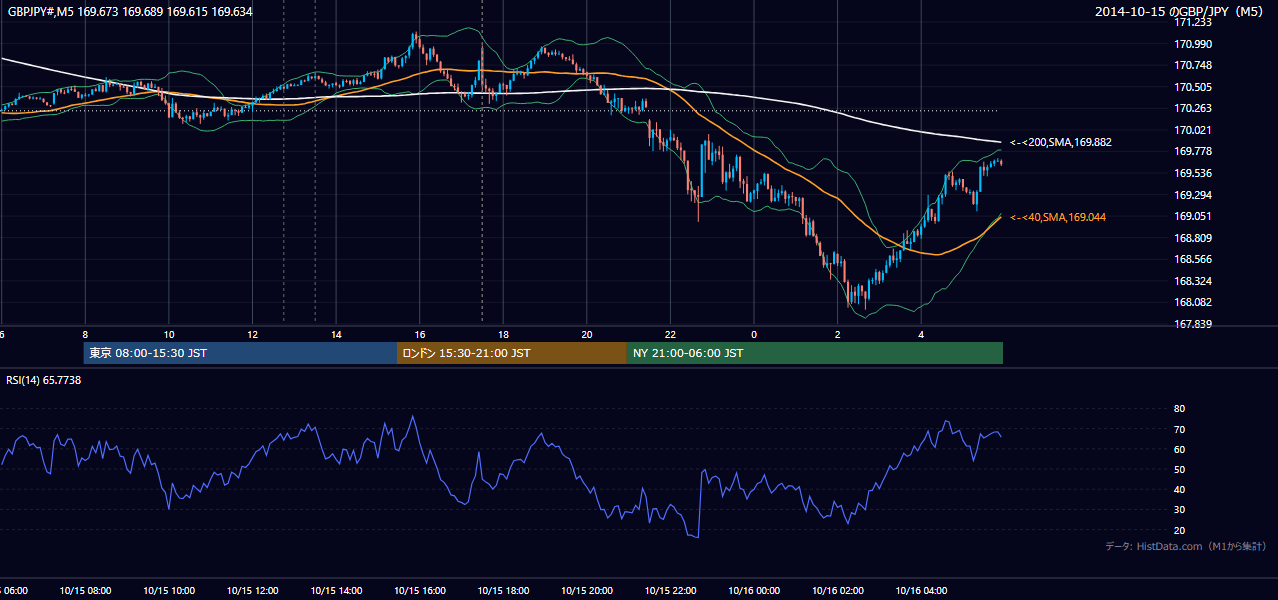Click price axis value 170.990
The width and height of the screenshot is (1278, 600).
[1193, 44]
